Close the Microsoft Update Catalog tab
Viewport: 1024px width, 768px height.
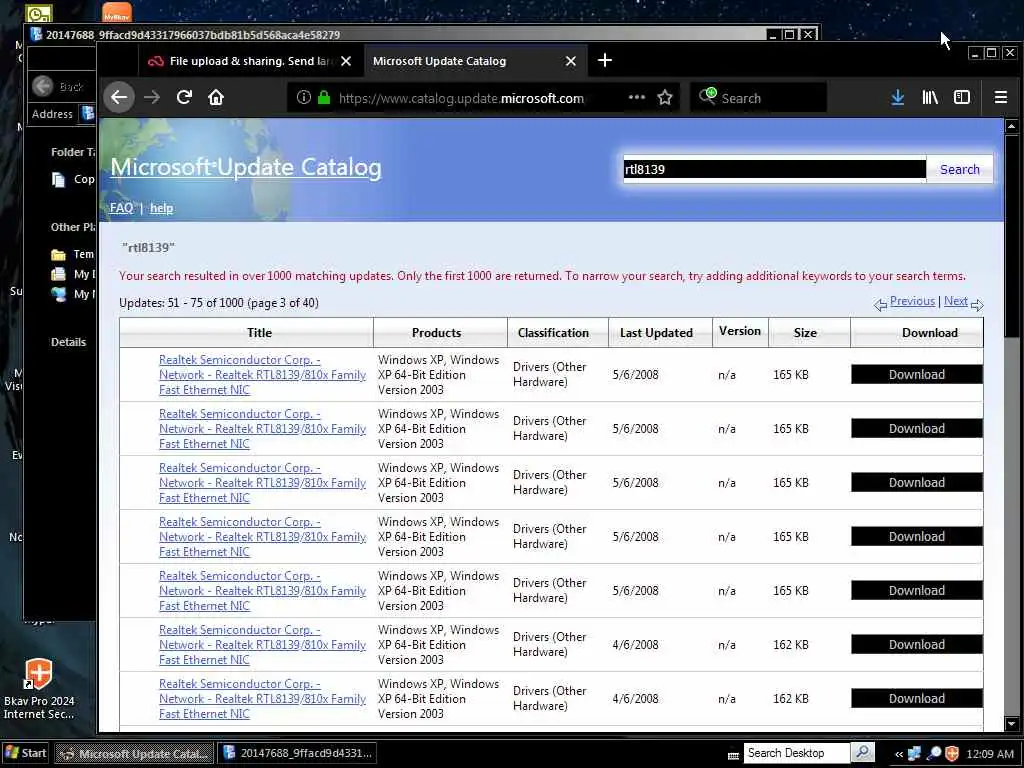pos(571,61)
